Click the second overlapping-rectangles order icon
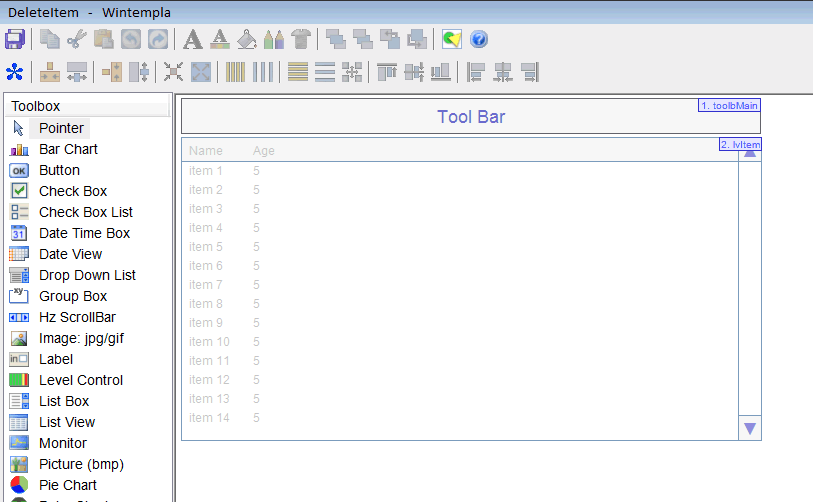 (x=363, y=39)
